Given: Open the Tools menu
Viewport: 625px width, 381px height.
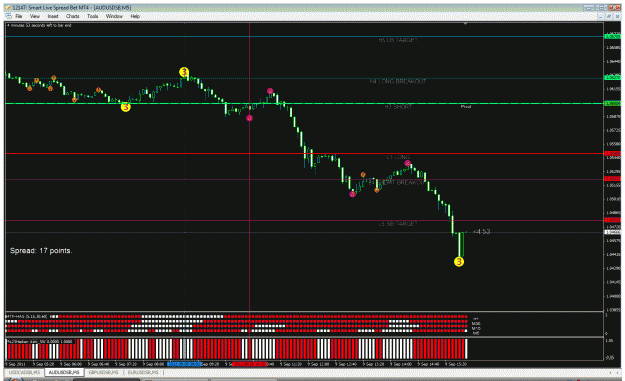Looking at the screenshot, I should tap(92, 16).
